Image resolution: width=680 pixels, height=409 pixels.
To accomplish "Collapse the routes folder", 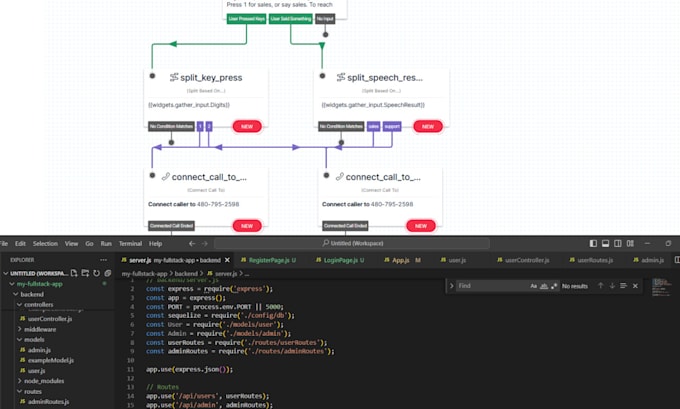I will click(x=19, y=391).
